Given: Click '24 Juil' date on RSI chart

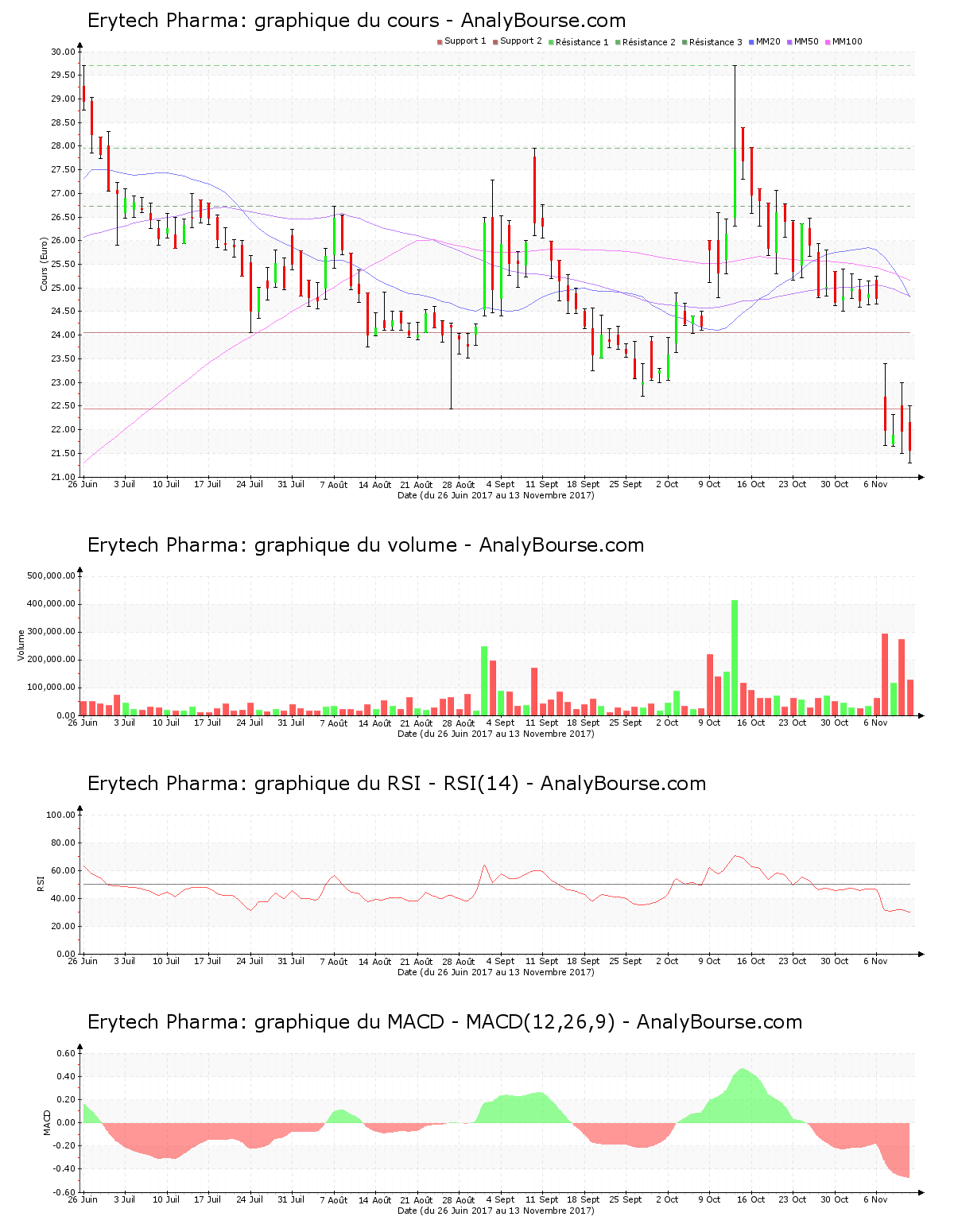Looking at the screenshot, I should coord(250,961).
